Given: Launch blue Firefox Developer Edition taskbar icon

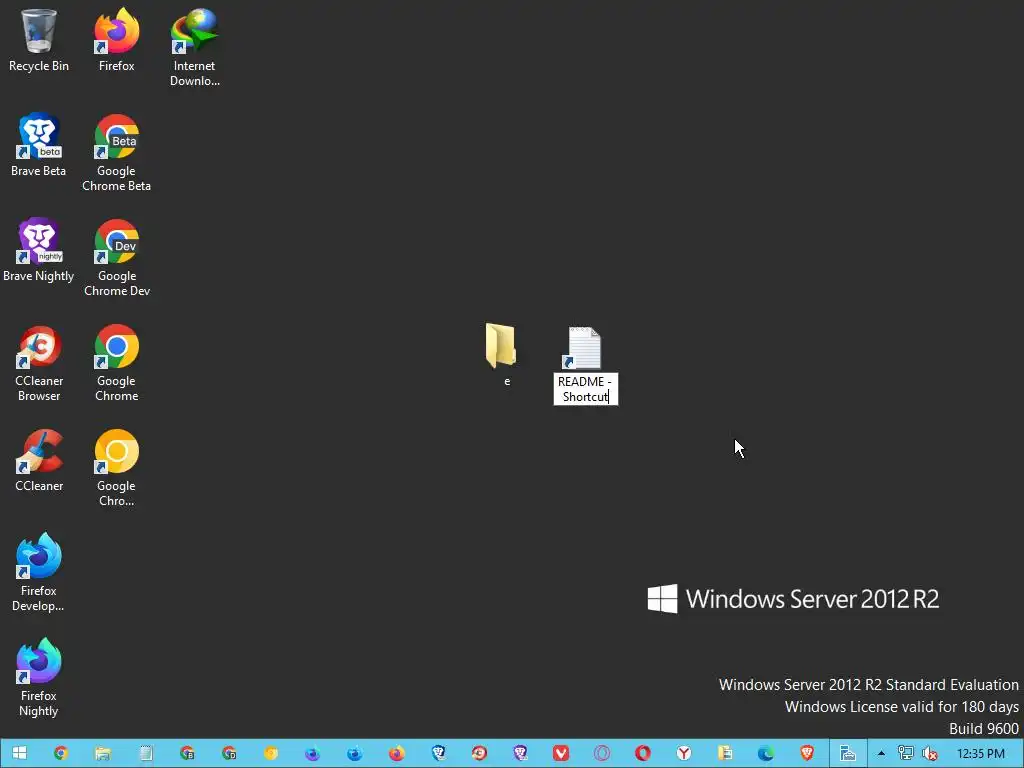Looking at the screenshot, I should (355, 754).
